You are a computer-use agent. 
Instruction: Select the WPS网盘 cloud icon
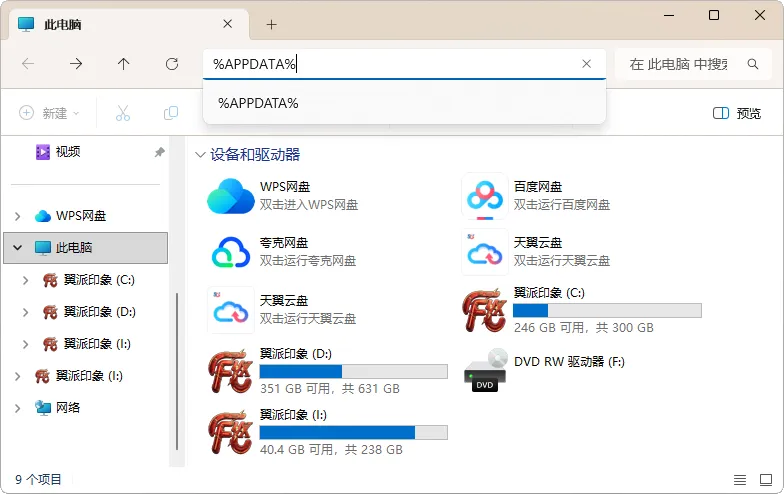point(230,196)
